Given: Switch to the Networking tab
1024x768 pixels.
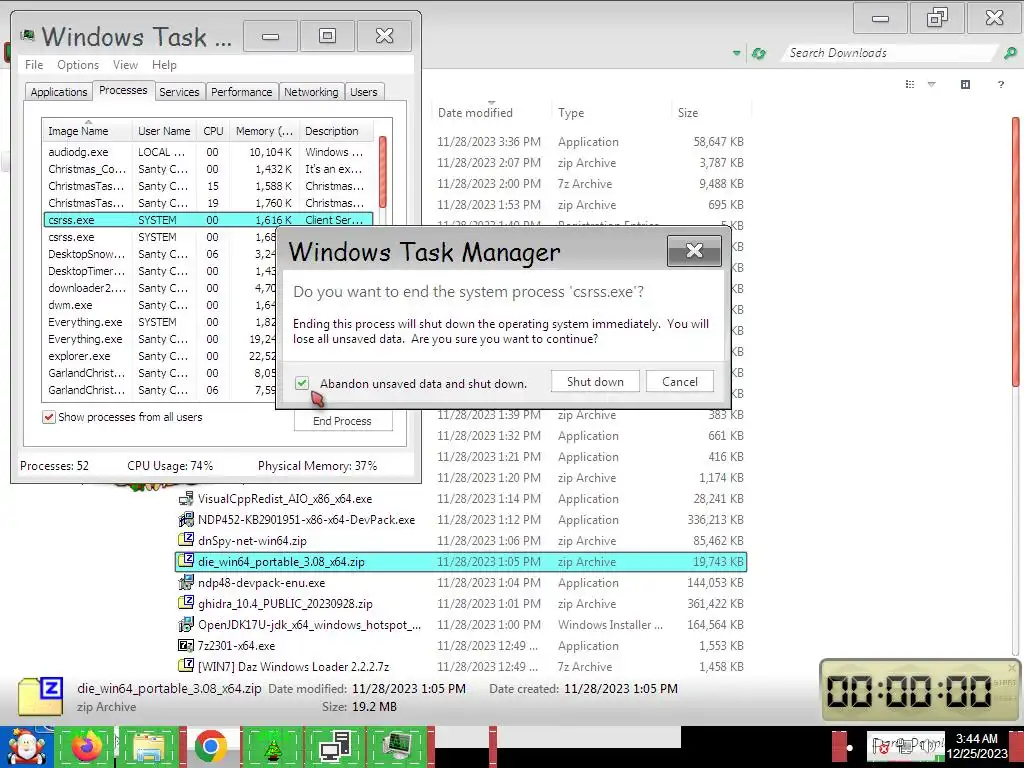Looking at the screenshot, I should pos(311,92).
